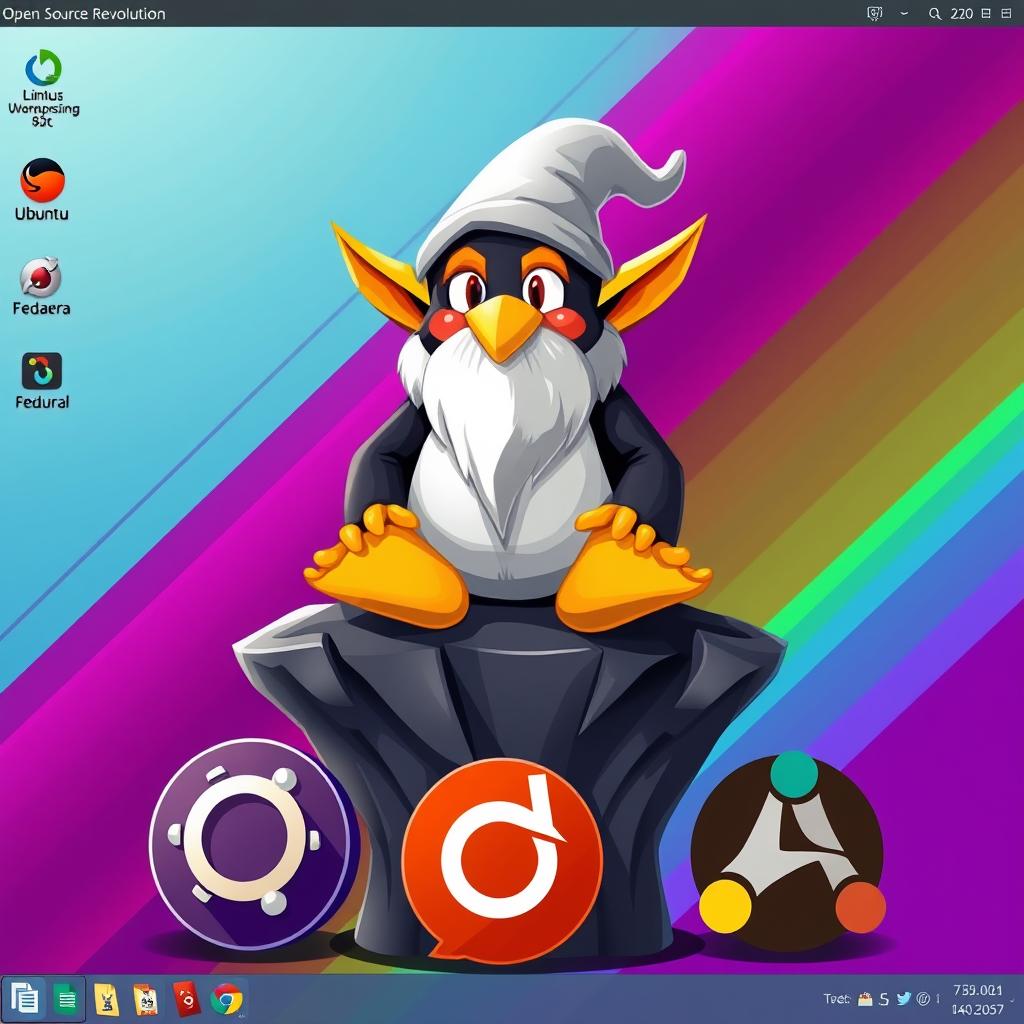Click the S tray icon

click(884, 999)
